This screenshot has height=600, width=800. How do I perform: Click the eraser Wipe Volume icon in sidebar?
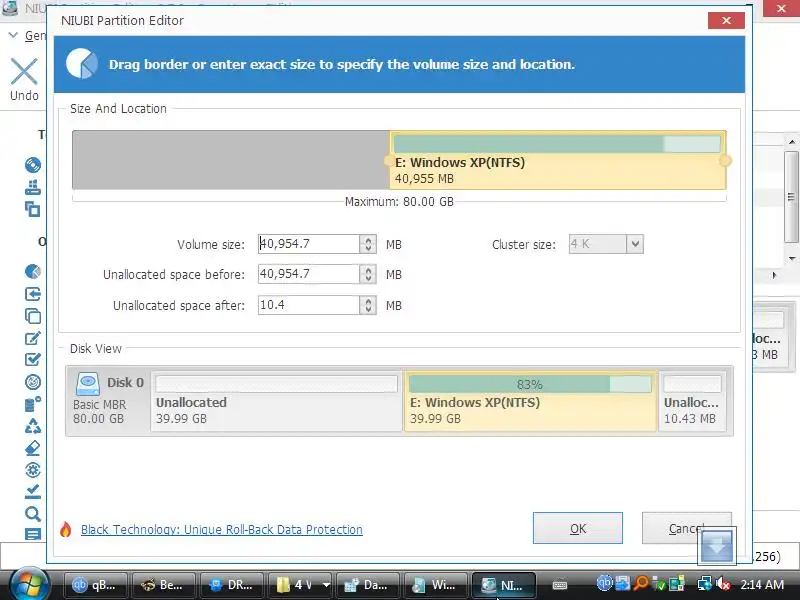point(33,448)
